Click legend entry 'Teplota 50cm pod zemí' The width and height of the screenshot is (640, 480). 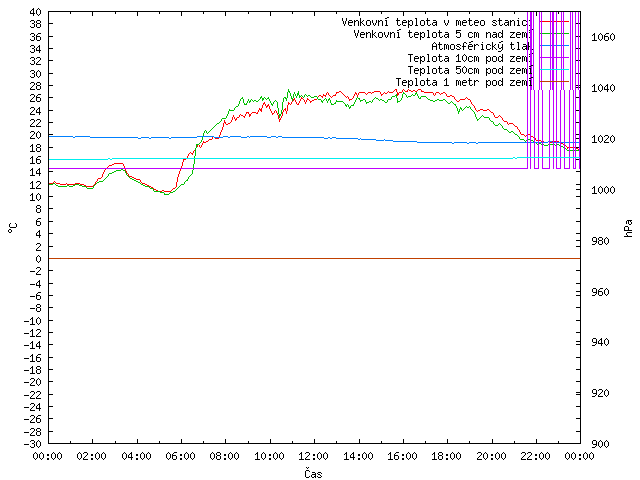(470, 70)
